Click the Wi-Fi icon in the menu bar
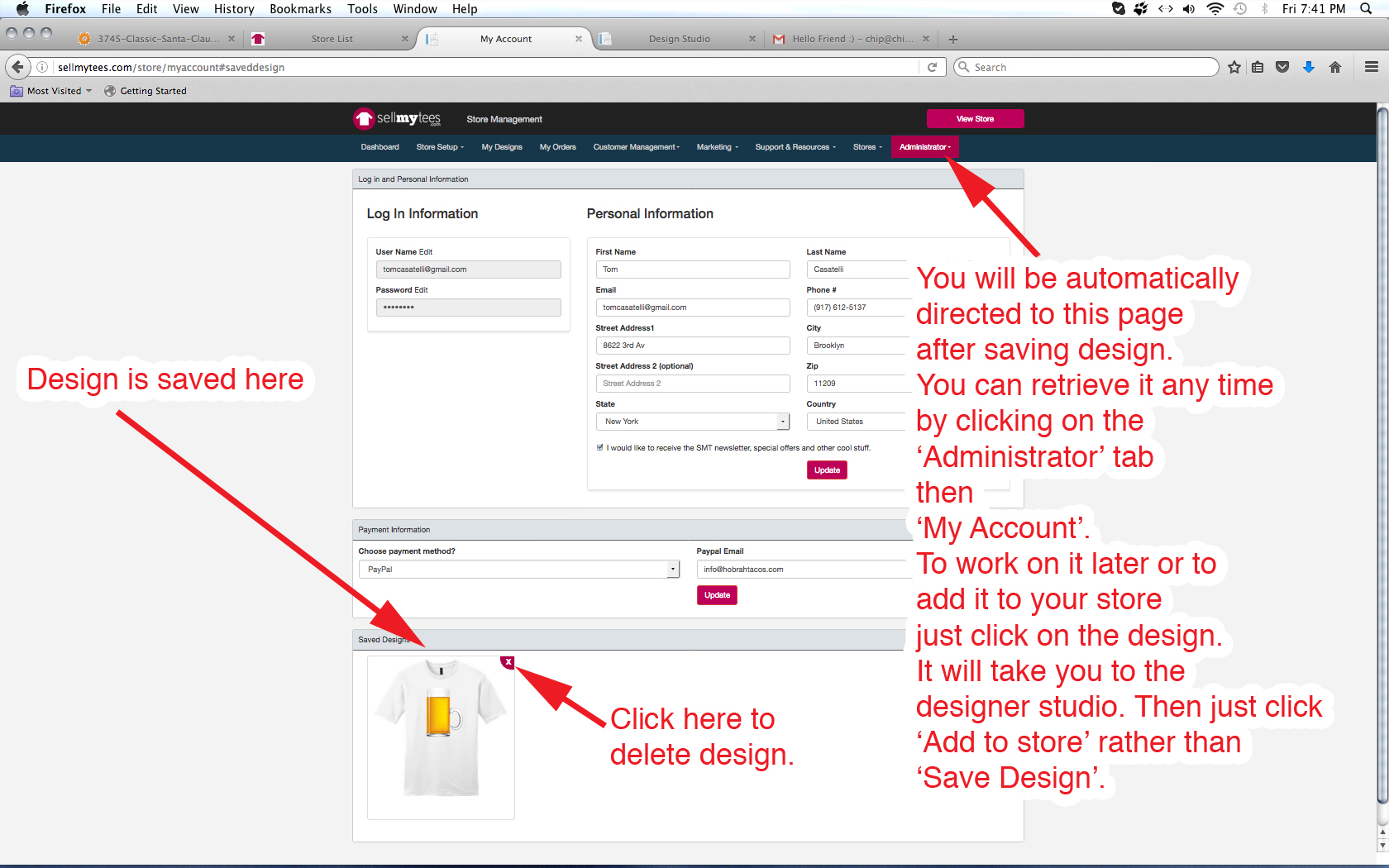The width and height of the screenshot is (1389, 868). click(x=1215, y=9)
